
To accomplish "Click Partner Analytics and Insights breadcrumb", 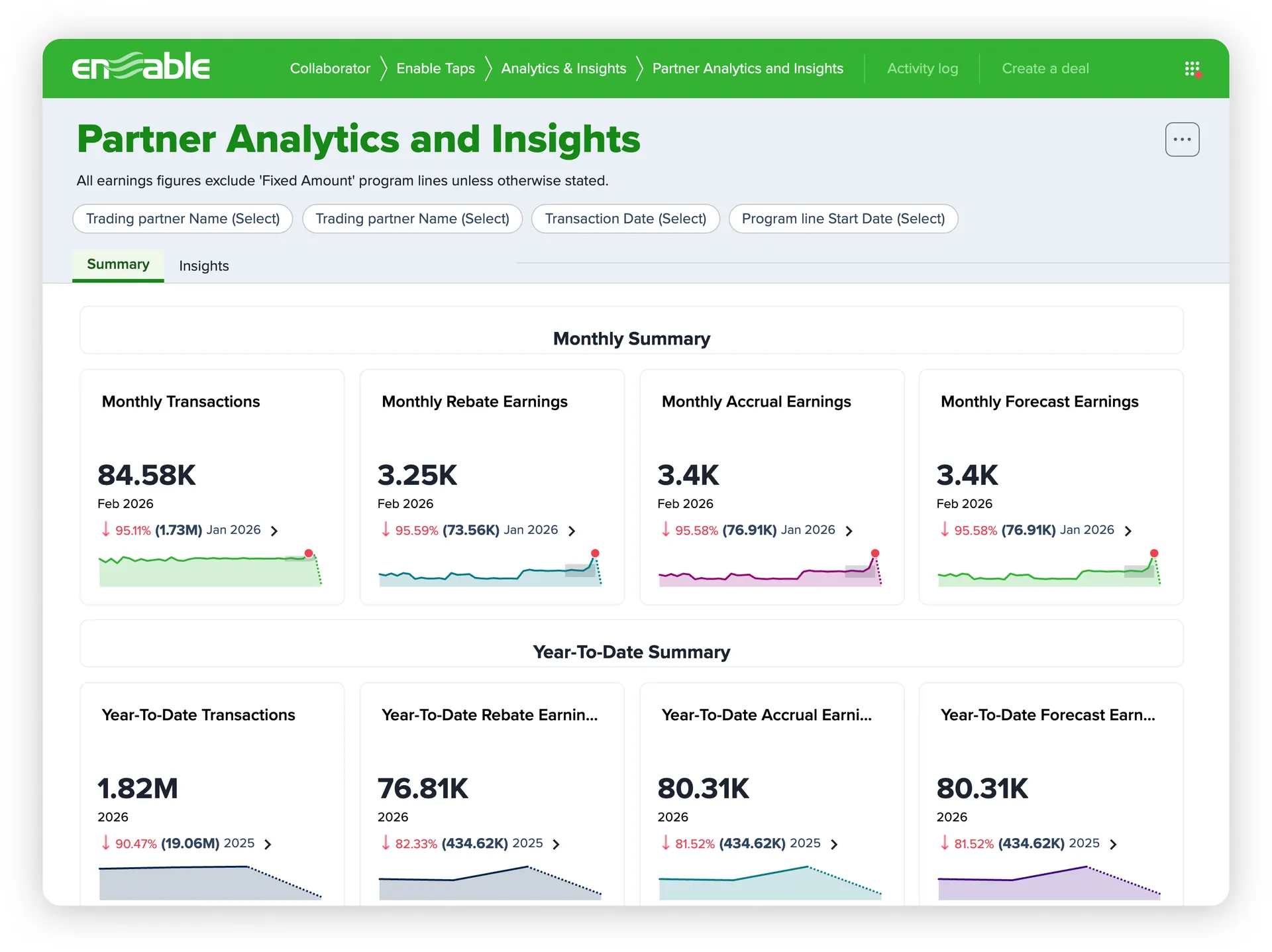I will tap(747, 68).
